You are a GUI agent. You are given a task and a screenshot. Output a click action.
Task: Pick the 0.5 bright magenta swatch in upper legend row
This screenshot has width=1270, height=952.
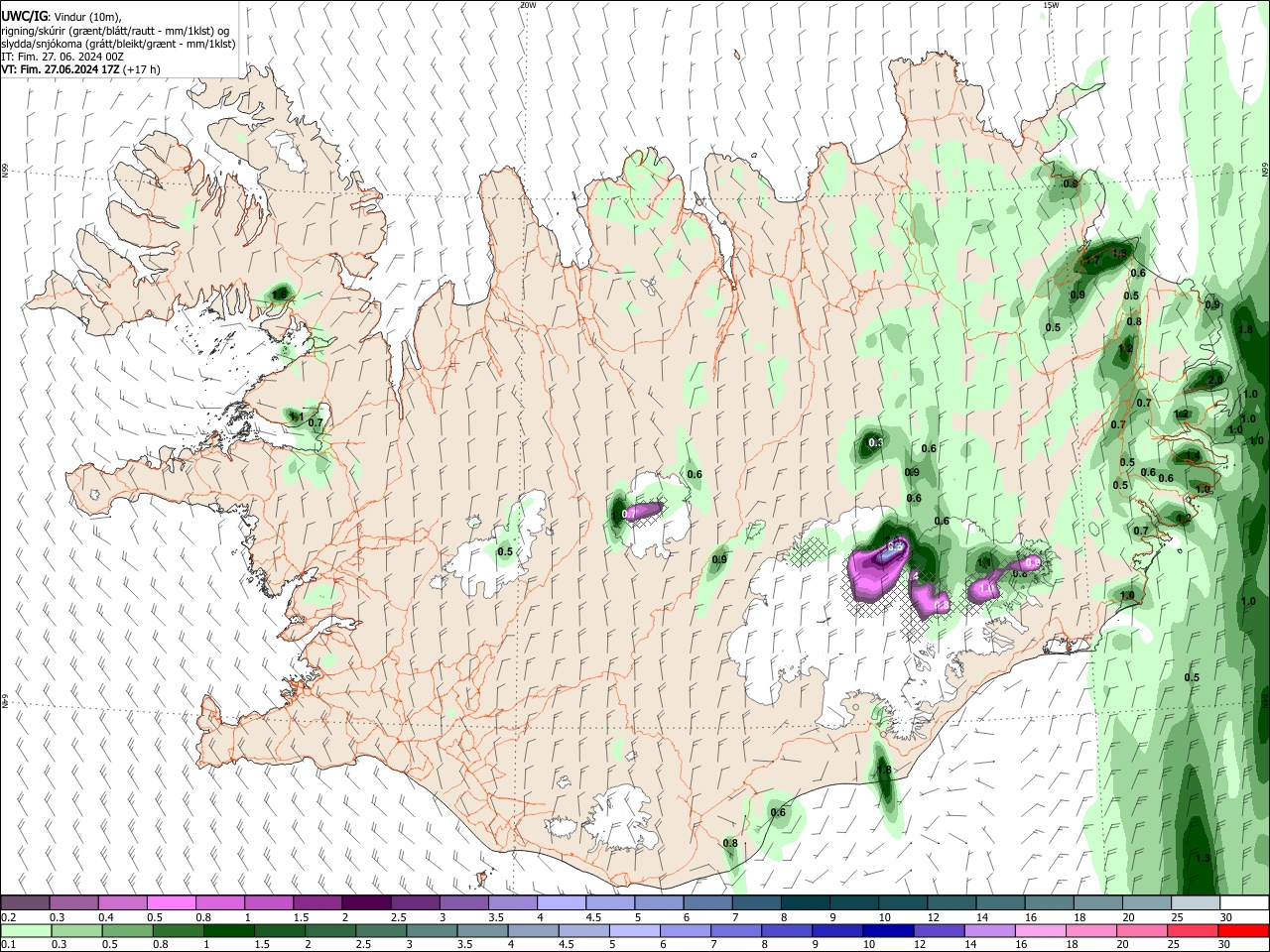point(171,903)
